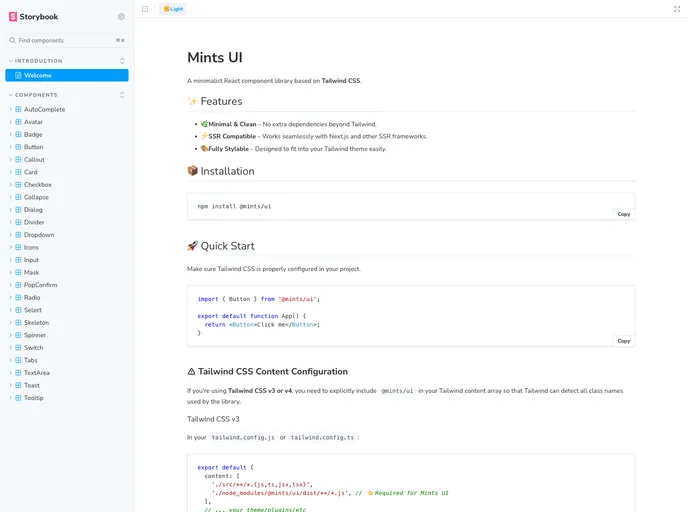Expand all items in Introduction section

122,61
